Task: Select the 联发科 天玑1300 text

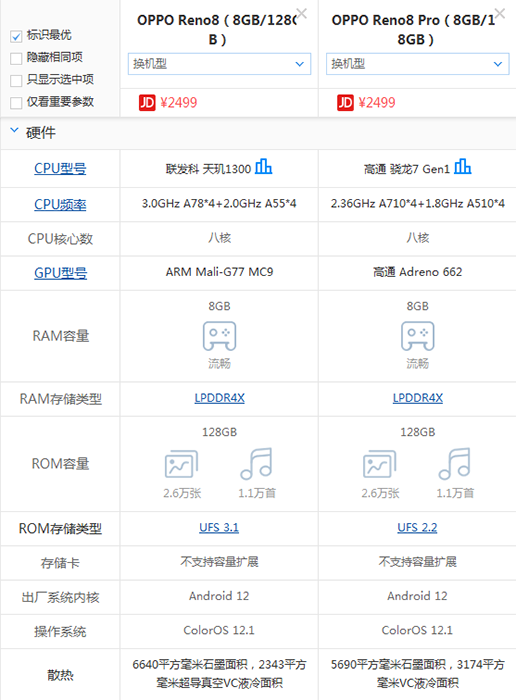Action: tap(208, 169)
